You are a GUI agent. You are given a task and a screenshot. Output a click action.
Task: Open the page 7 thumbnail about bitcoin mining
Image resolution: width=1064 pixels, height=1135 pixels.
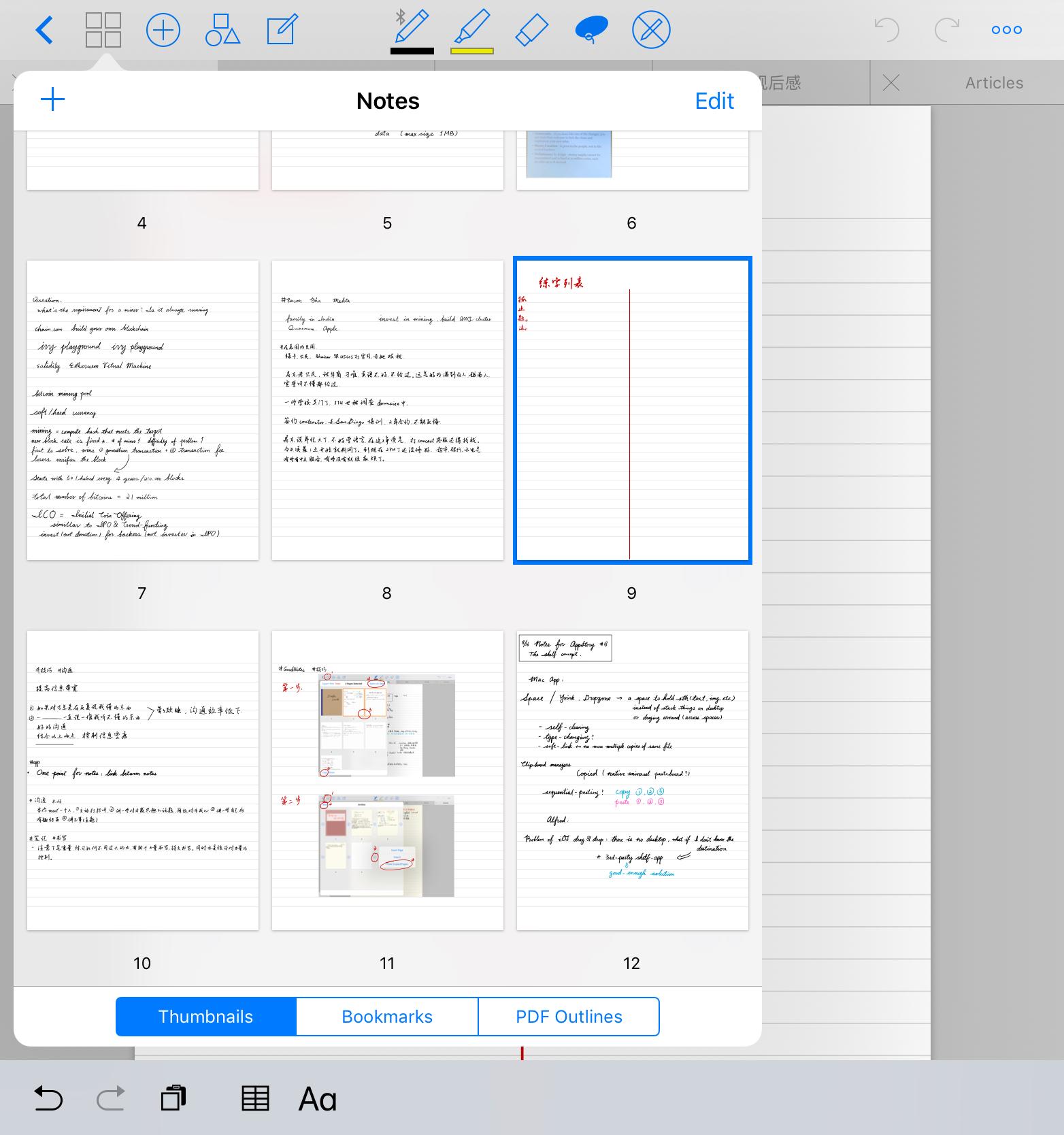143,410
